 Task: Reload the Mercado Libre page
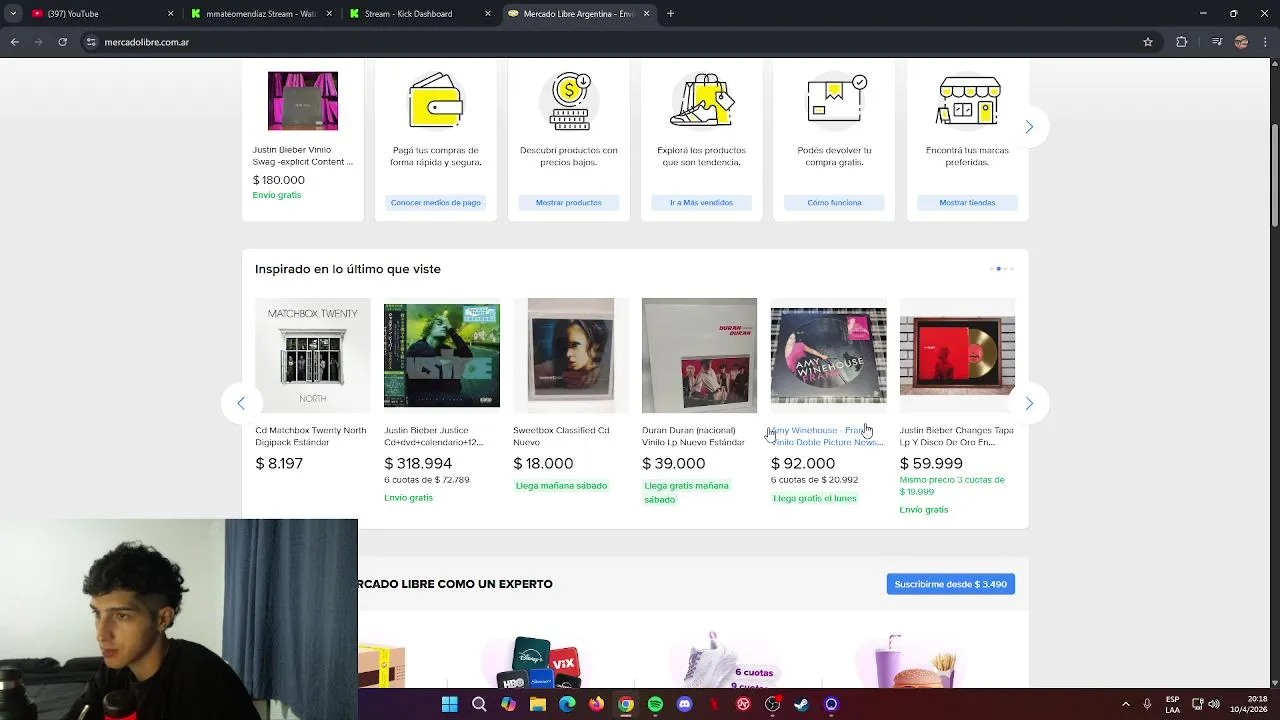pos(62,42)
